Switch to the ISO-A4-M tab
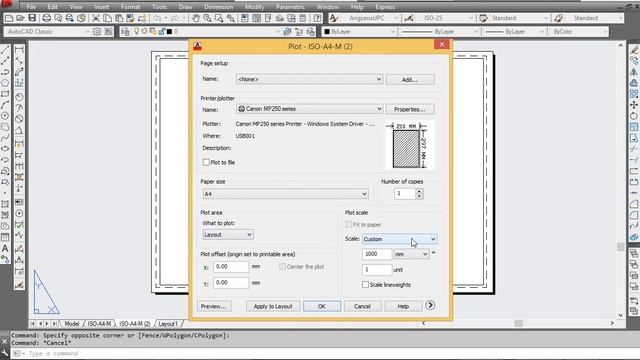Image resolution: width=640 pixels, height=360 pixels. 100,324
